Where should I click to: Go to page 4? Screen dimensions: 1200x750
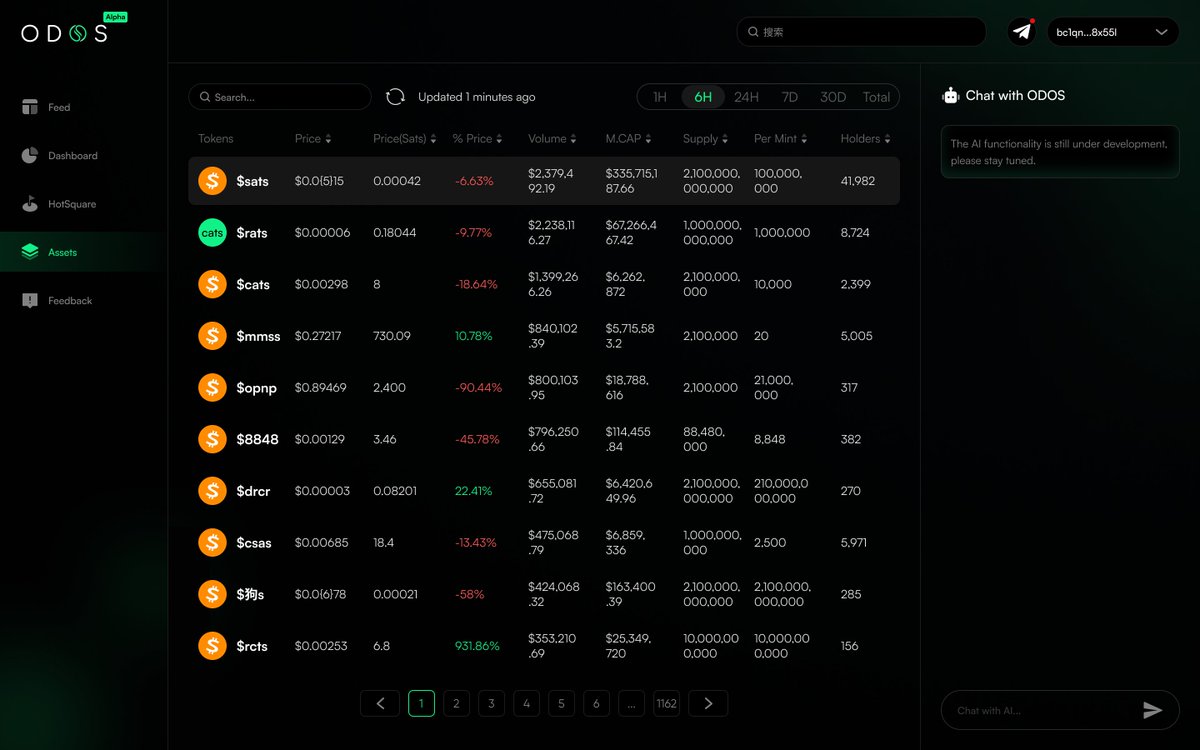(526, 703)
